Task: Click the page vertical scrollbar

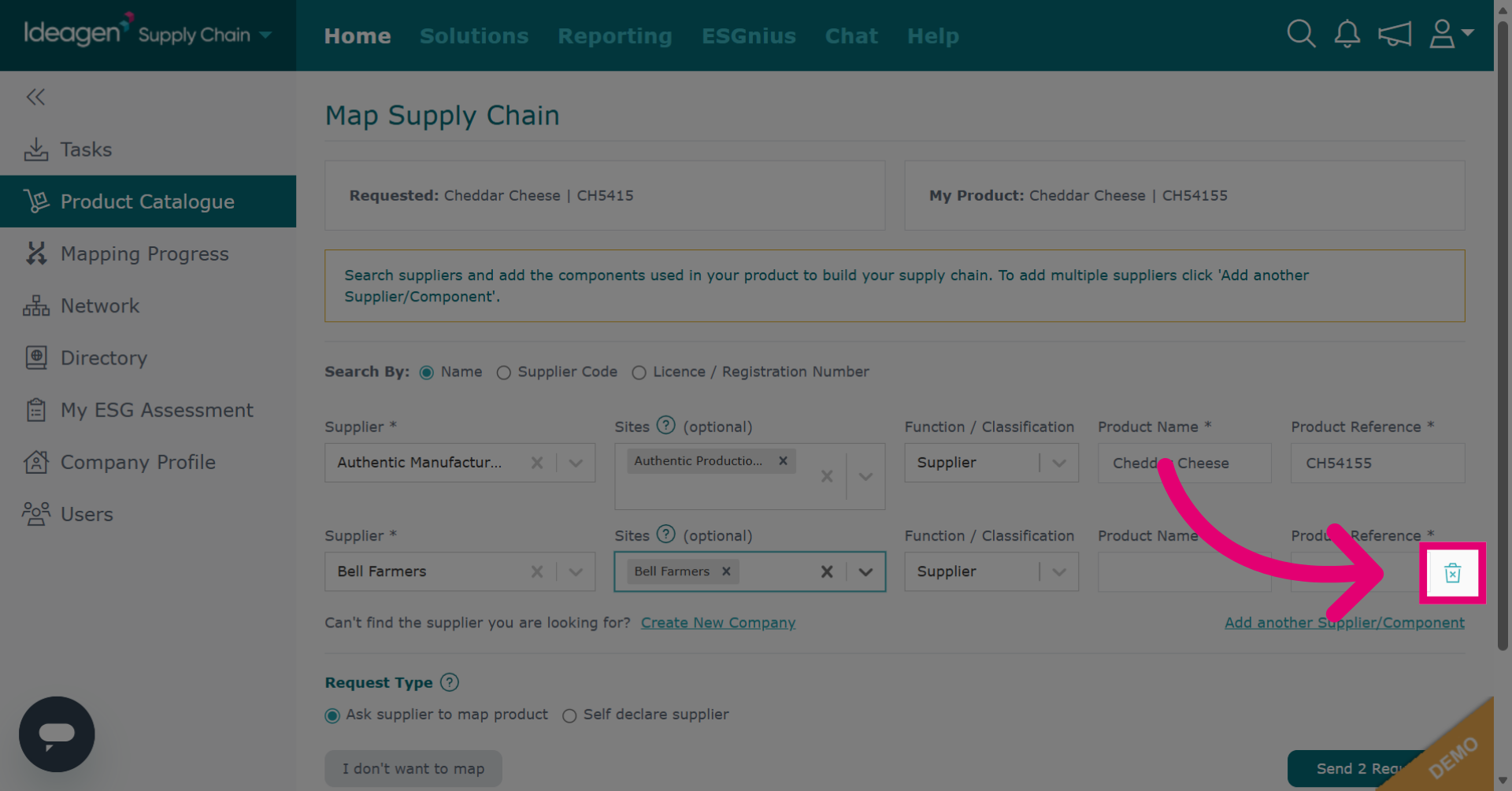Action: (1503, 335)
